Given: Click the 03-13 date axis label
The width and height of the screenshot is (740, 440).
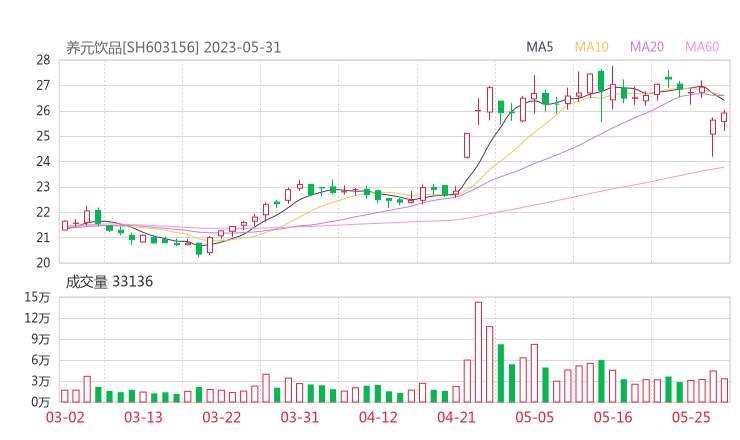Looking at the screenshot, I should tap(143, 417).
